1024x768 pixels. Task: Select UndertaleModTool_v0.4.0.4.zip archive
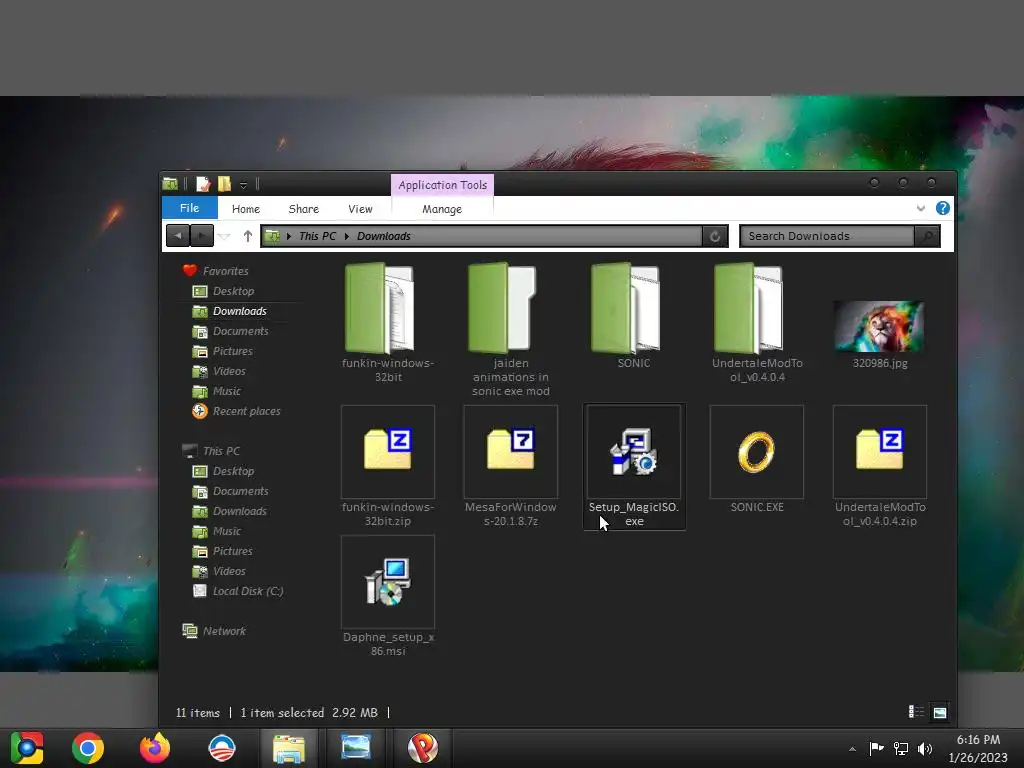[x=879, y=466]
